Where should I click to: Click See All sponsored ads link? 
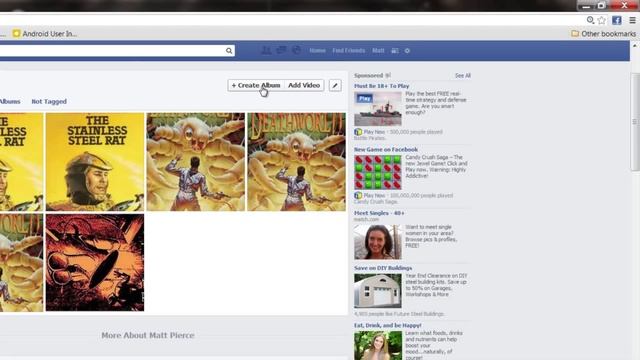[463, 76]
